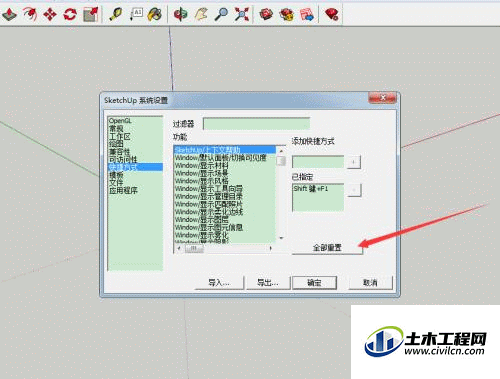The height and width of the screenshot is (379, 500).
Task: Select the Push/Pull tool
Action: pyautogui.click(x=9, y=14)
